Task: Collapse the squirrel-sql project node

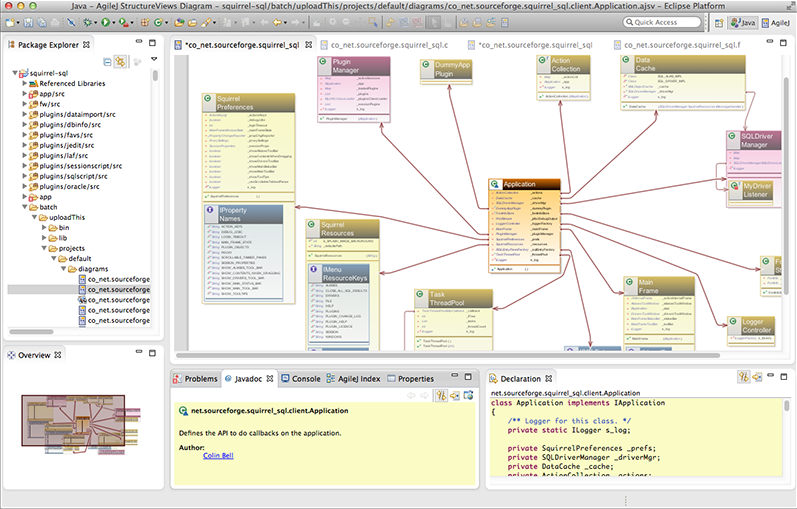Action: [x=15, y=73]
